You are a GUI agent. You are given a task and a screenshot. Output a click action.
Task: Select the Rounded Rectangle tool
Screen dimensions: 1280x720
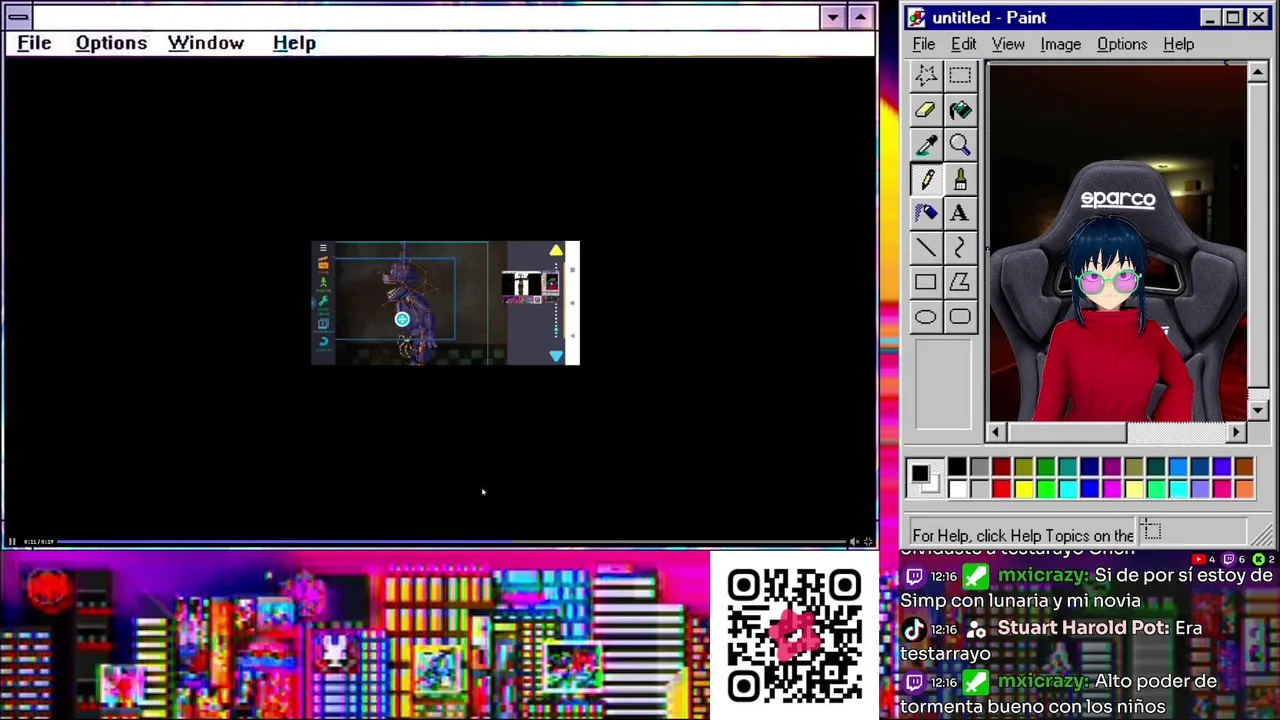tap(960, 317)
